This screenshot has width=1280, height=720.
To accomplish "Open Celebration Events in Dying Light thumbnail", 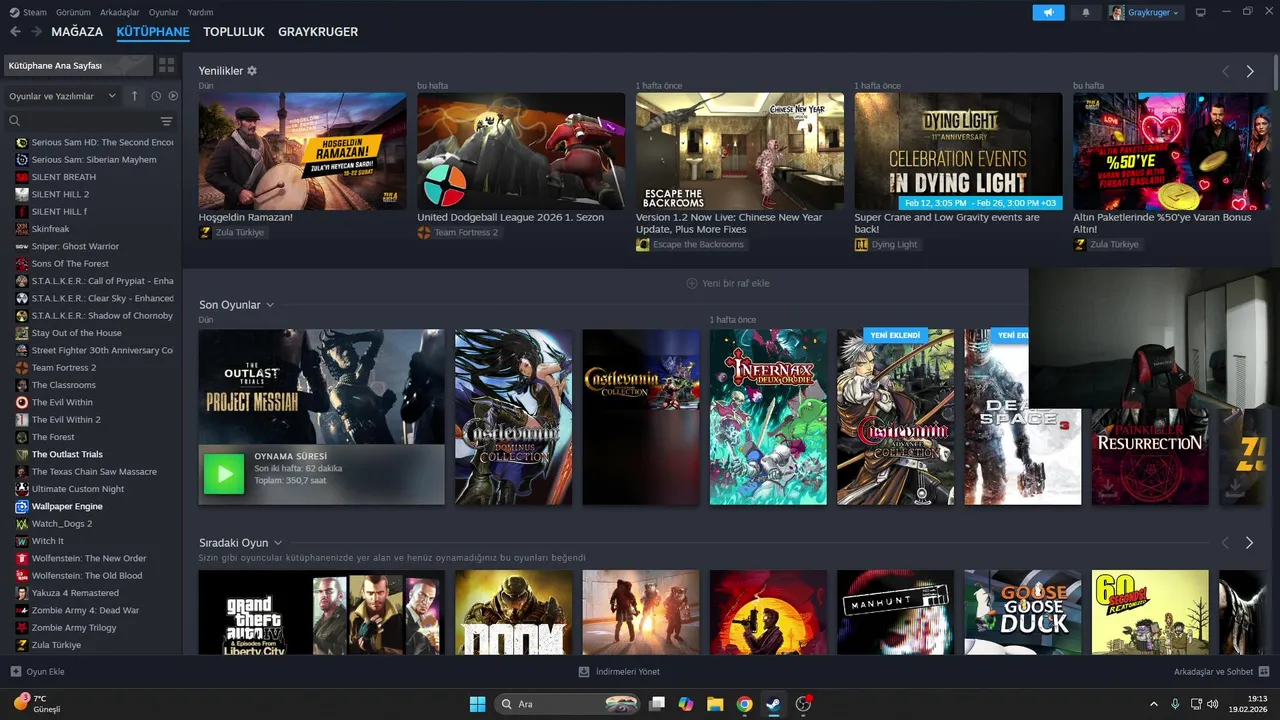I will point(958,151).
